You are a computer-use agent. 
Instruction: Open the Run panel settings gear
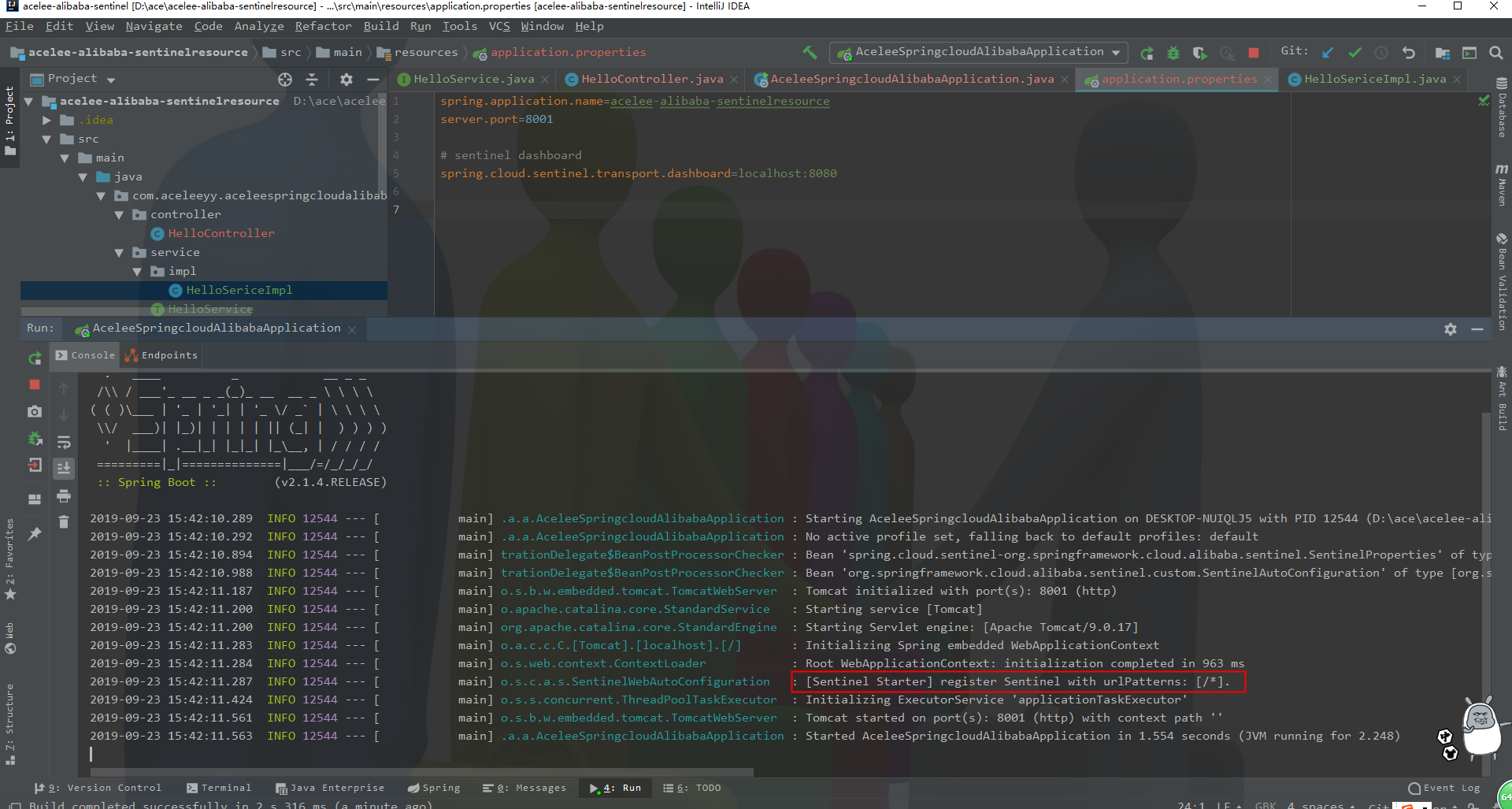click(1451, 329)
